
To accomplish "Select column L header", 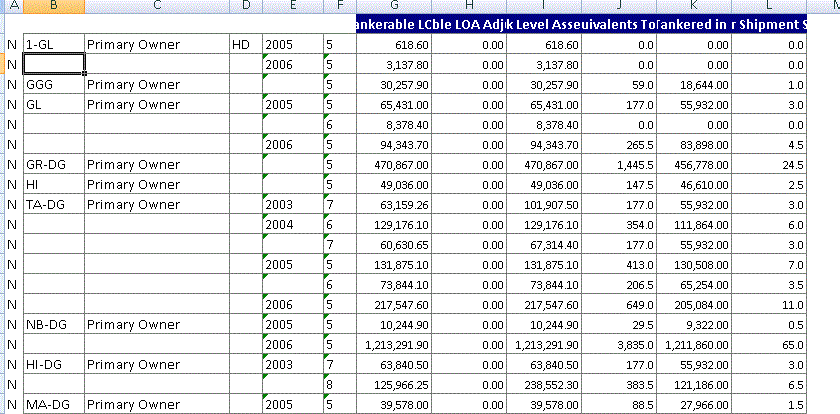I will 769,6.
